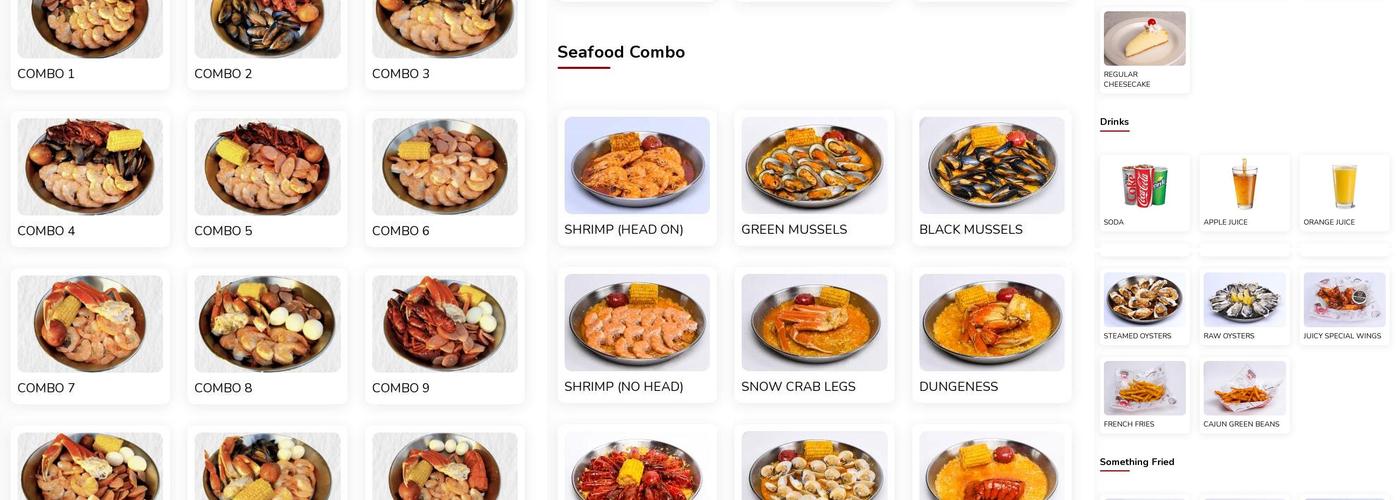Add a SODA drink
The width and height of the screenshot is (1400, 500).
pyautogui.click(x=1145, y=193)
